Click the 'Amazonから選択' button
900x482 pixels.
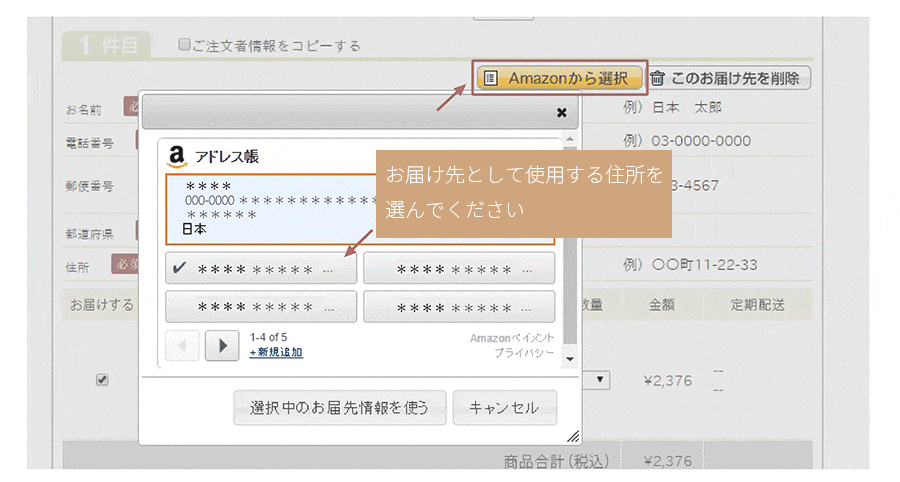pyautogui.click(x=560, y=78)
